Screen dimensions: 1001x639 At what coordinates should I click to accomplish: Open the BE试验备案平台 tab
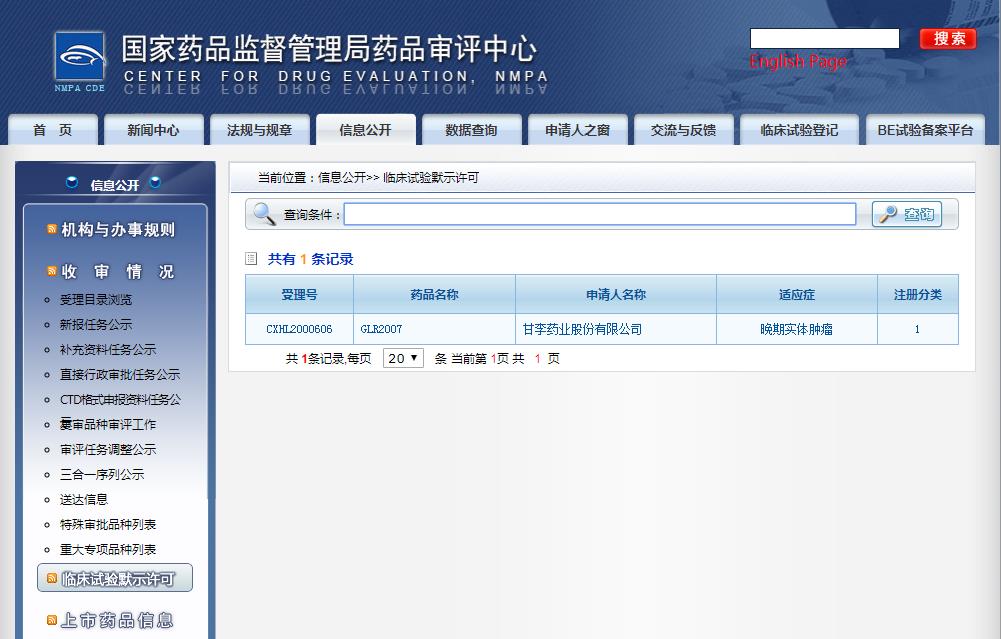pos(924,130)
